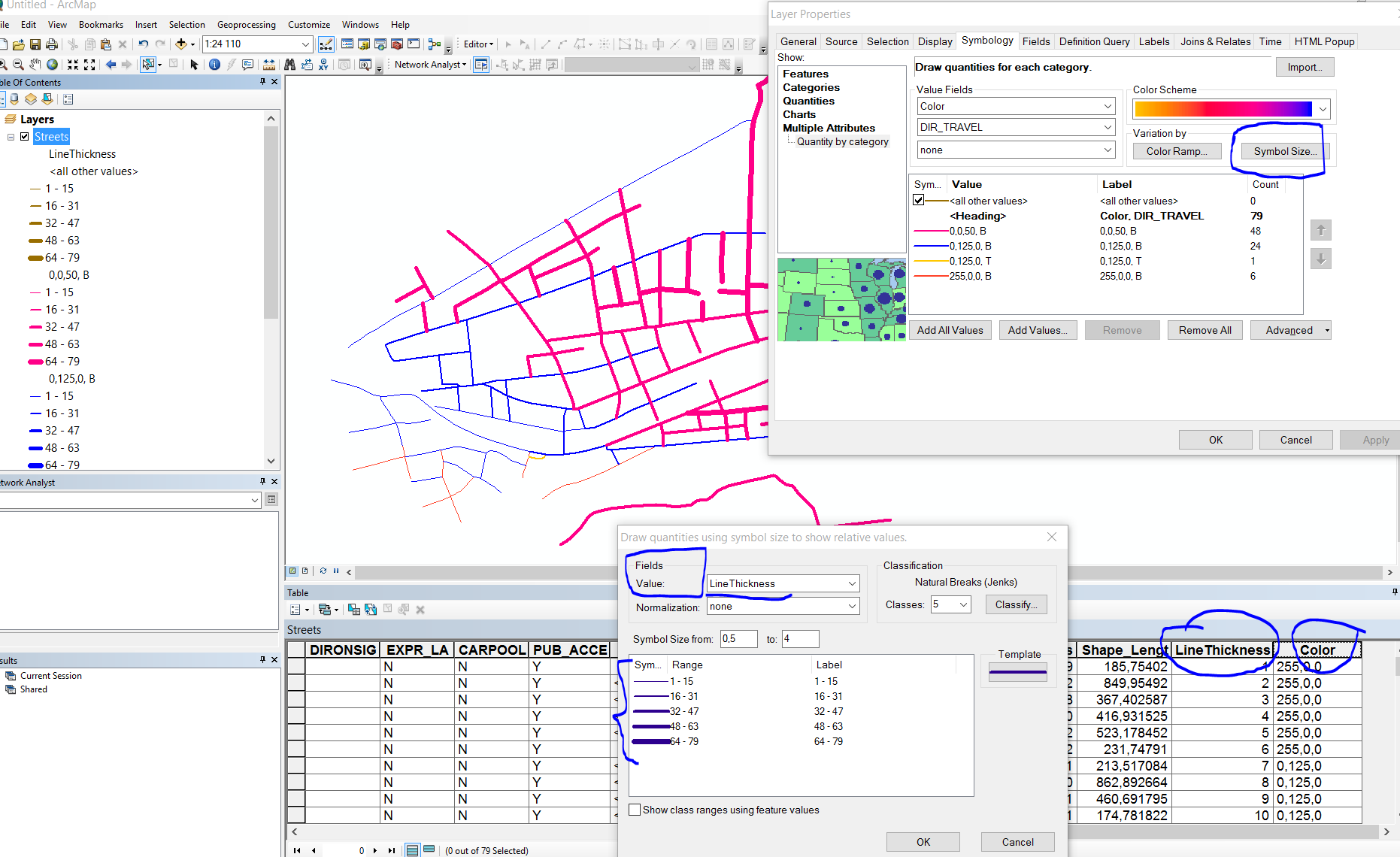Click the Full Extent globe icon
The image size is (1400, 857).
(x=52, y=65)
